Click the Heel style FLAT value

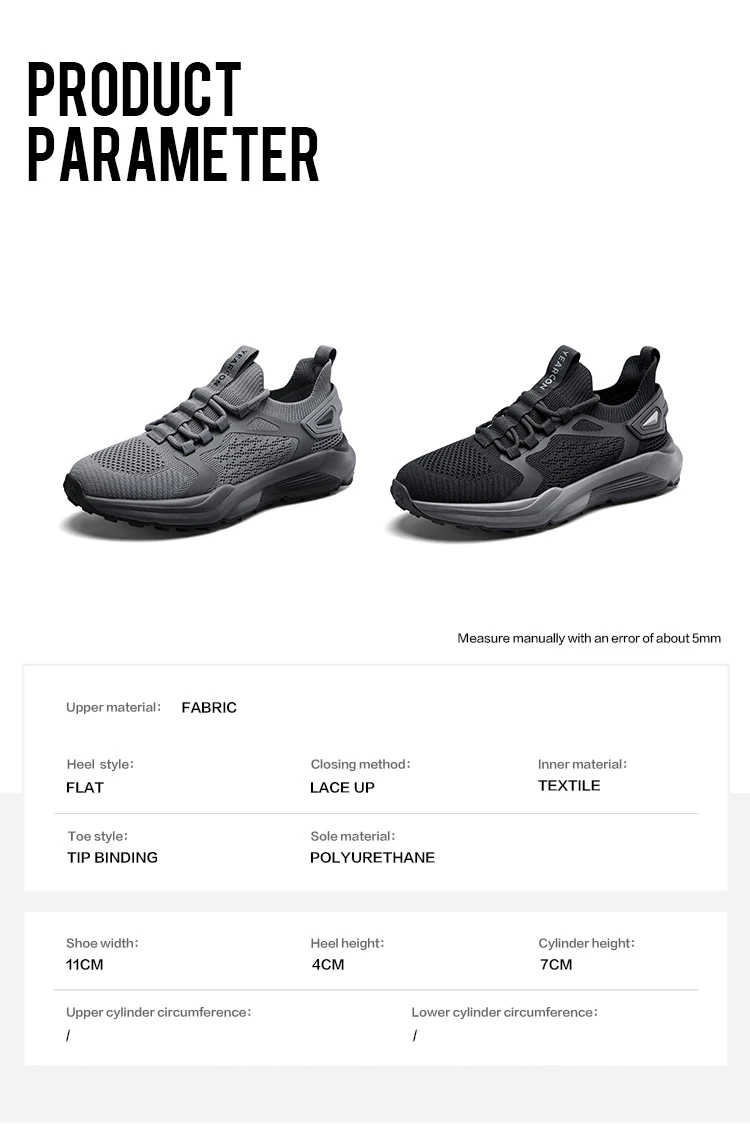pos(85,787)
